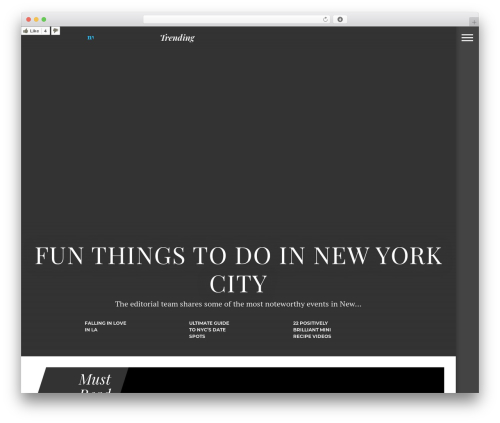Open 22 Positively Brilliant Mini Recipe Videos article
Viewport: 500px width, 423px height.
coord(312,330)
